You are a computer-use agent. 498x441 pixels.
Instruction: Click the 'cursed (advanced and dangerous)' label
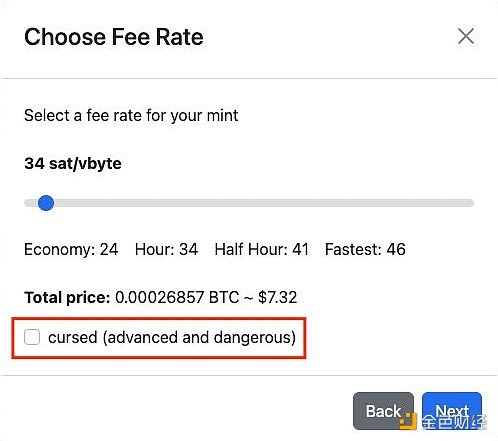click(172, 337)
